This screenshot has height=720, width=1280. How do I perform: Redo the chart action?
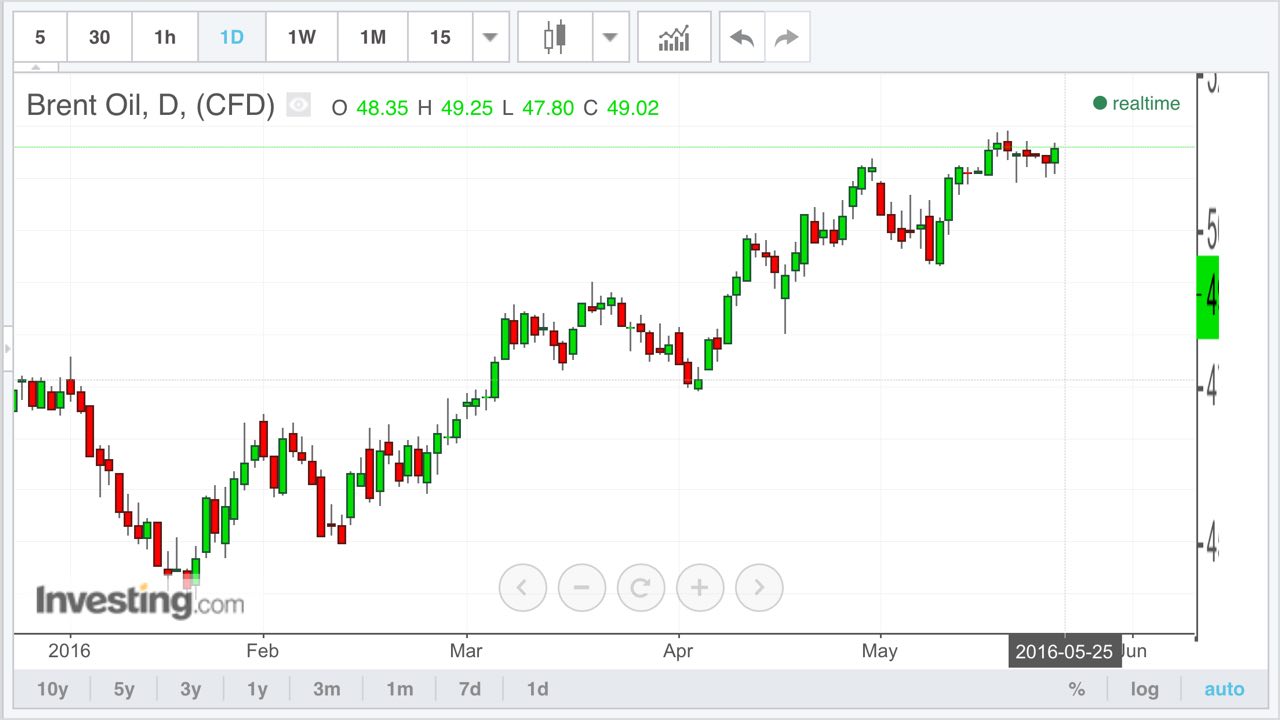tap(788, 37)
